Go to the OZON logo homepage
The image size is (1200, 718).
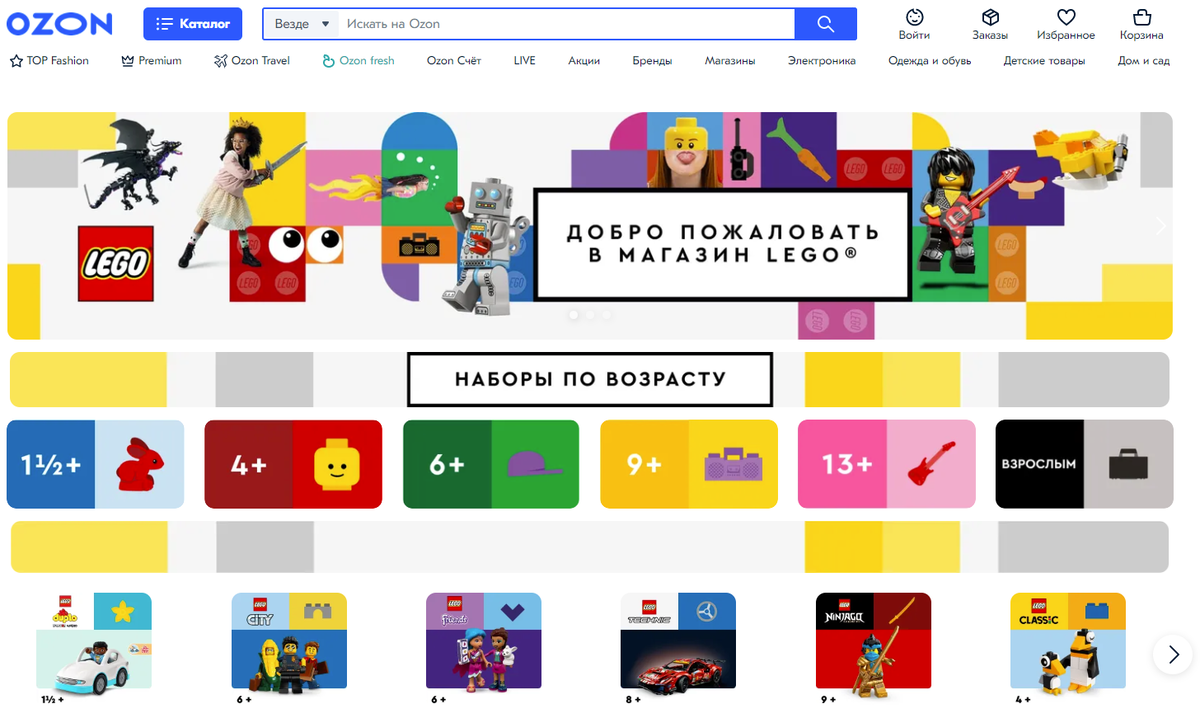click(61, 23)
